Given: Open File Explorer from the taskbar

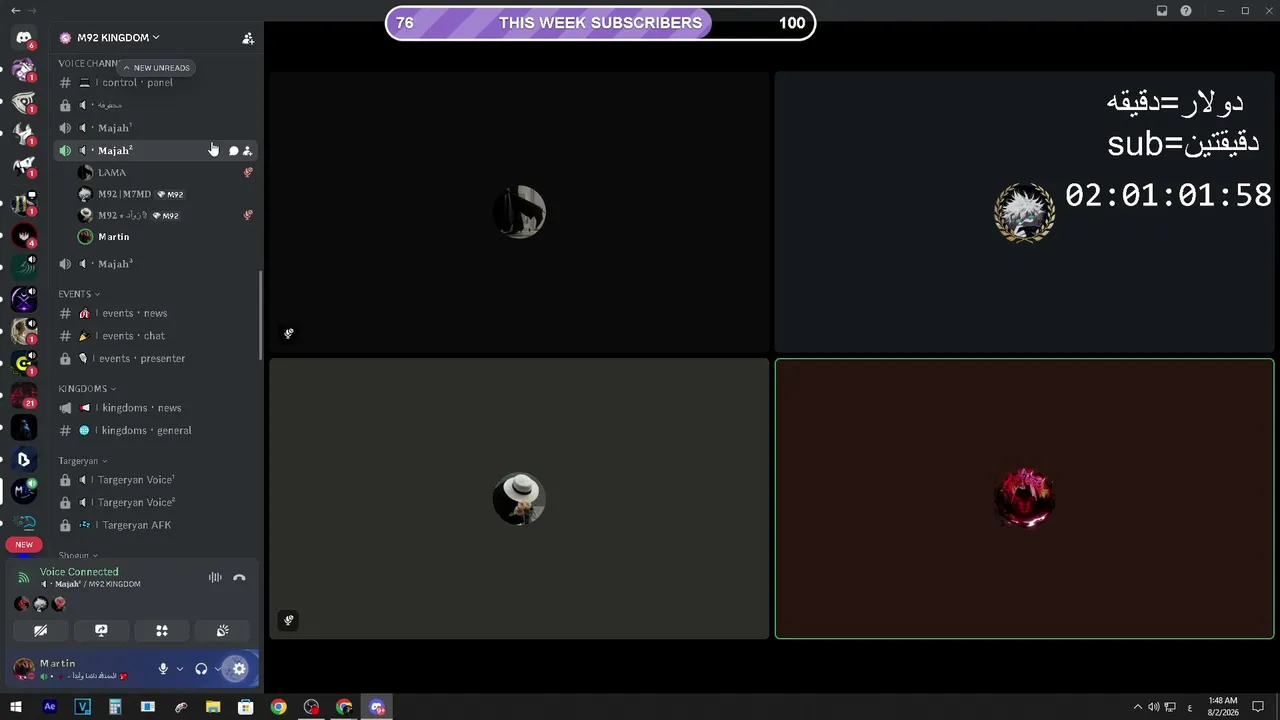Looking at the screenshot, I should point(213,707).
